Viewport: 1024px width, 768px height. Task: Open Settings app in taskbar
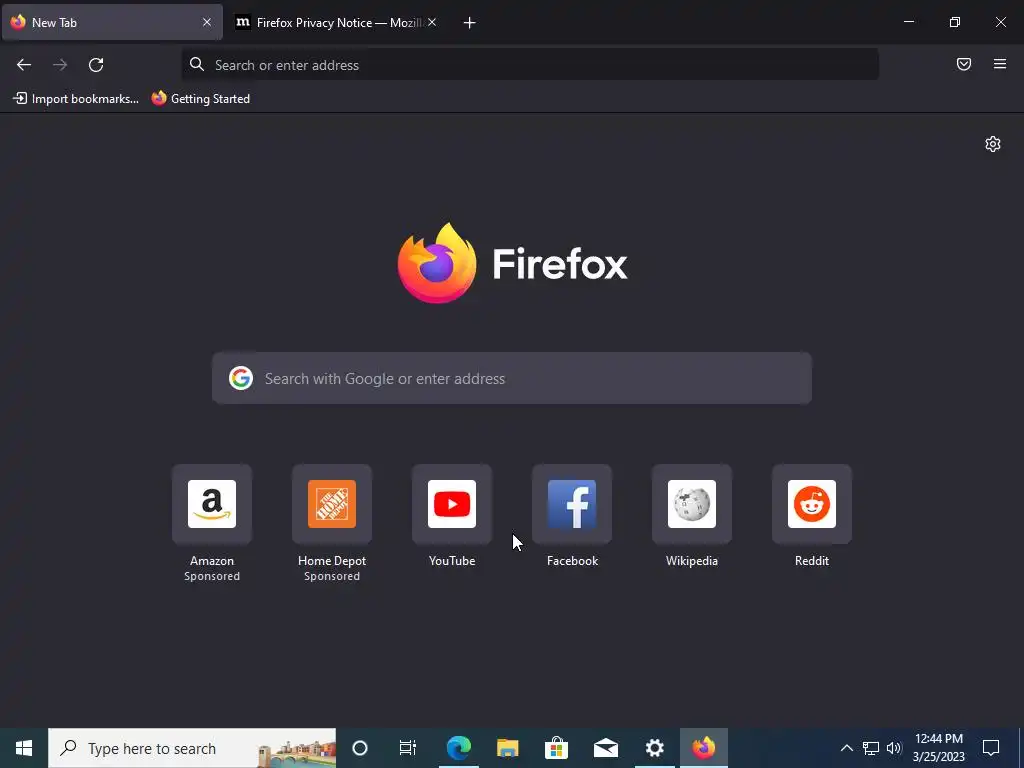(654, 748)
